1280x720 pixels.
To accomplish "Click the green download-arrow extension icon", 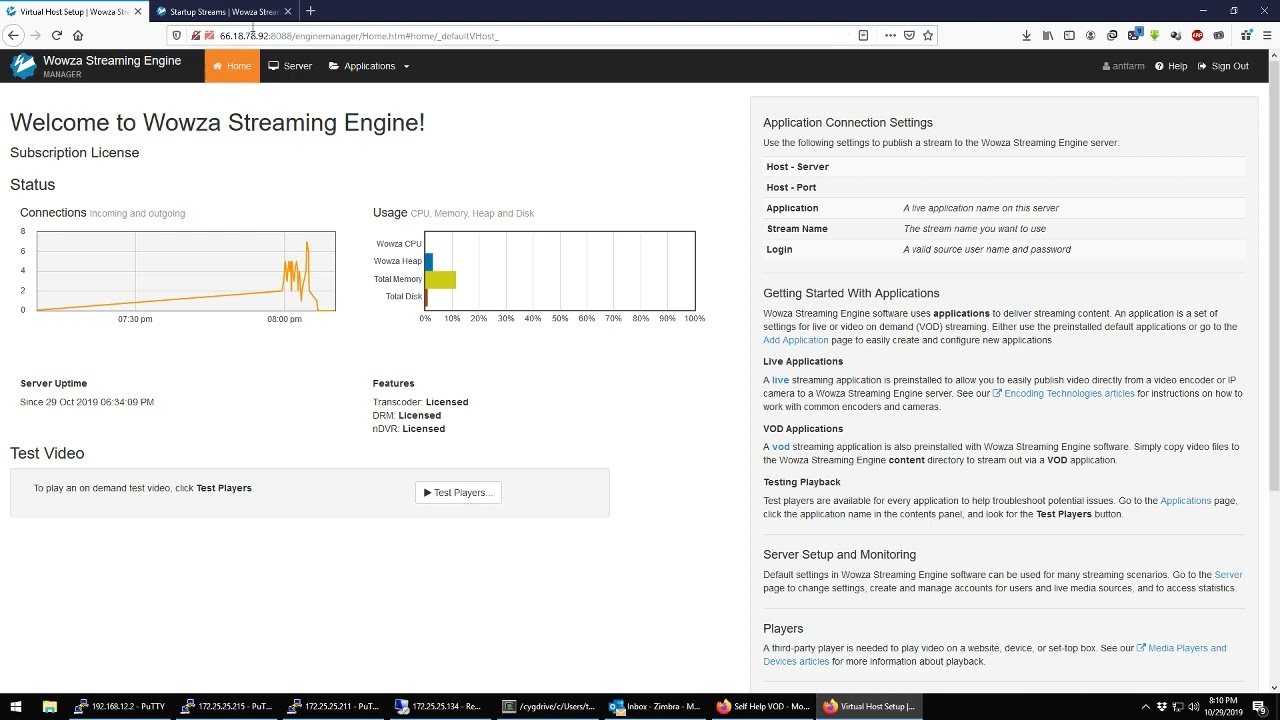I will 1155,35.
